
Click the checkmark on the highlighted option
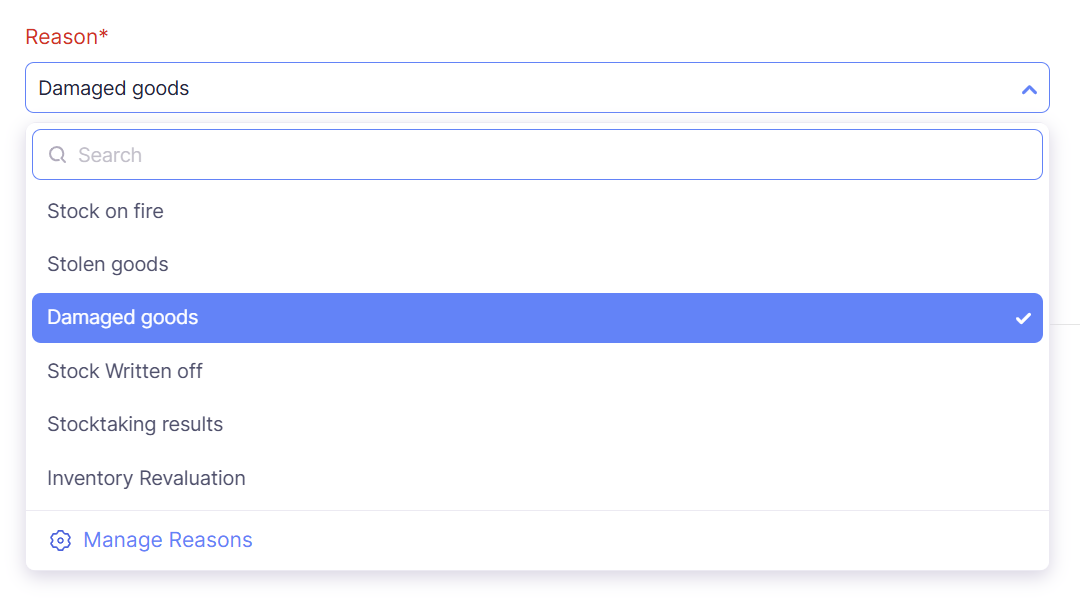pyautogui.click(x=1023, y=318)
